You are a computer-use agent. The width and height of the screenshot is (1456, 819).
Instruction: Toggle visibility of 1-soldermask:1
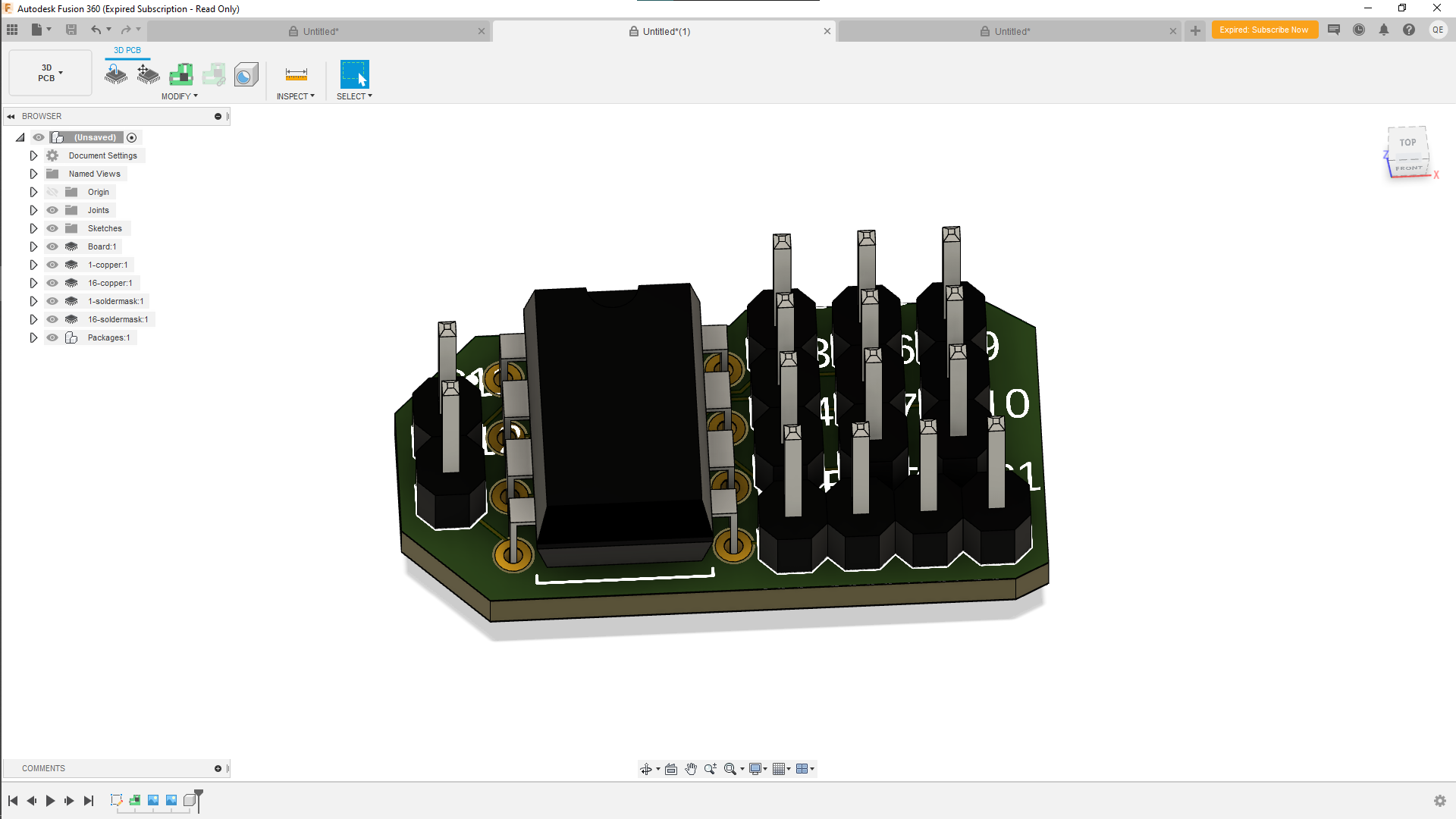pyautogui.click(x=52, y=301)
